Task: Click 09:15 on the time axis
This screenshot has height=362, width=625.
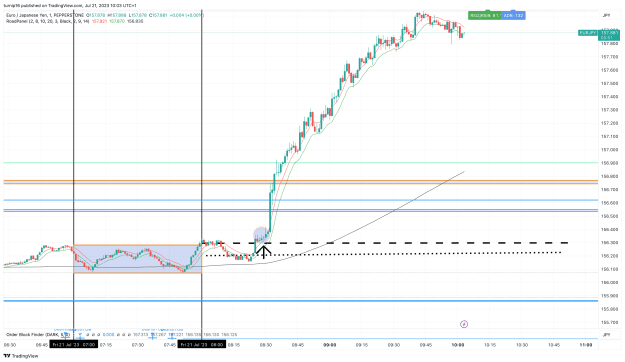Action: pyautogui.click(x=362, y=345)
